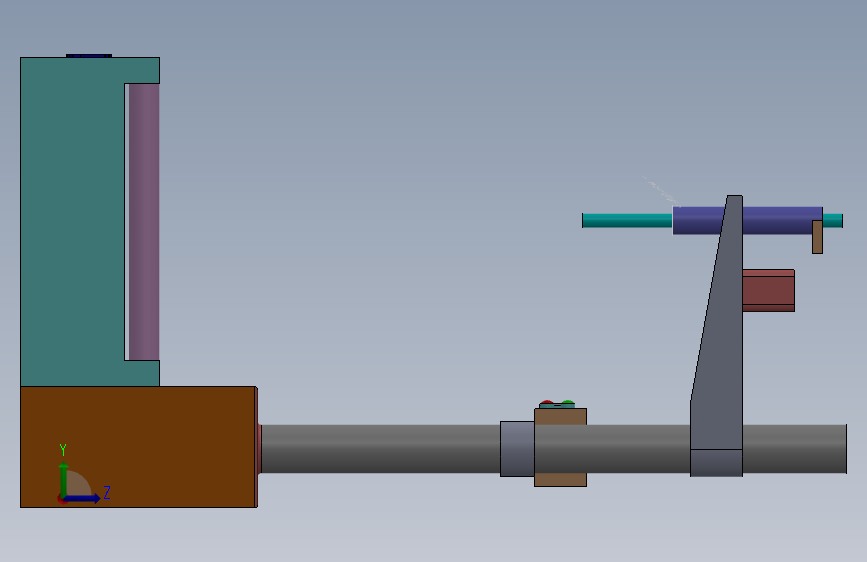Pick the red dome atop the slider block
Viewport: 867px width, 562px height.
547,403
